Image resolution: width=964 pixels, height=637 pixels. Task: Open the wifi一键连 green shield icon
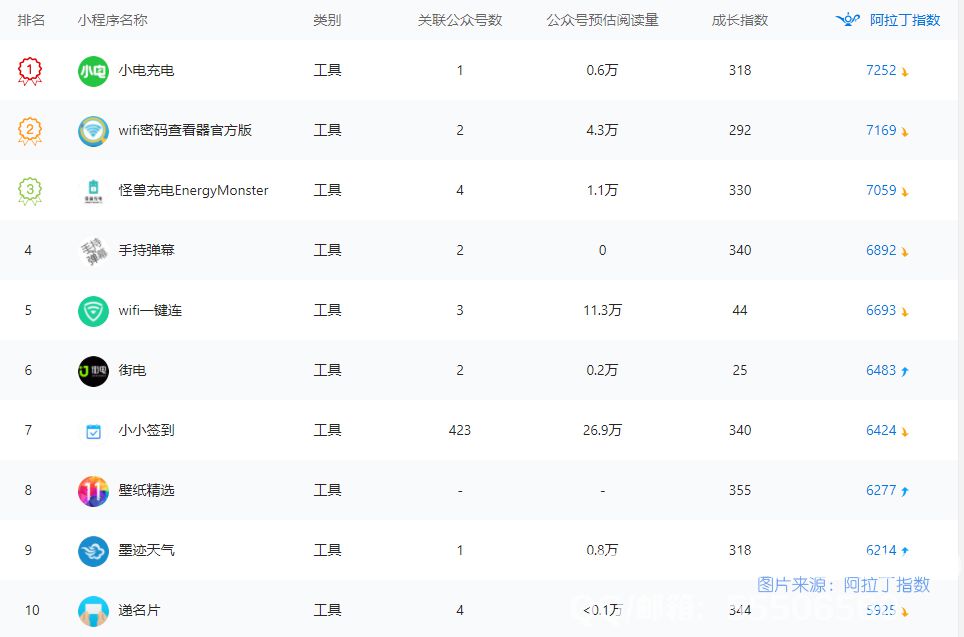pos(93,311)
